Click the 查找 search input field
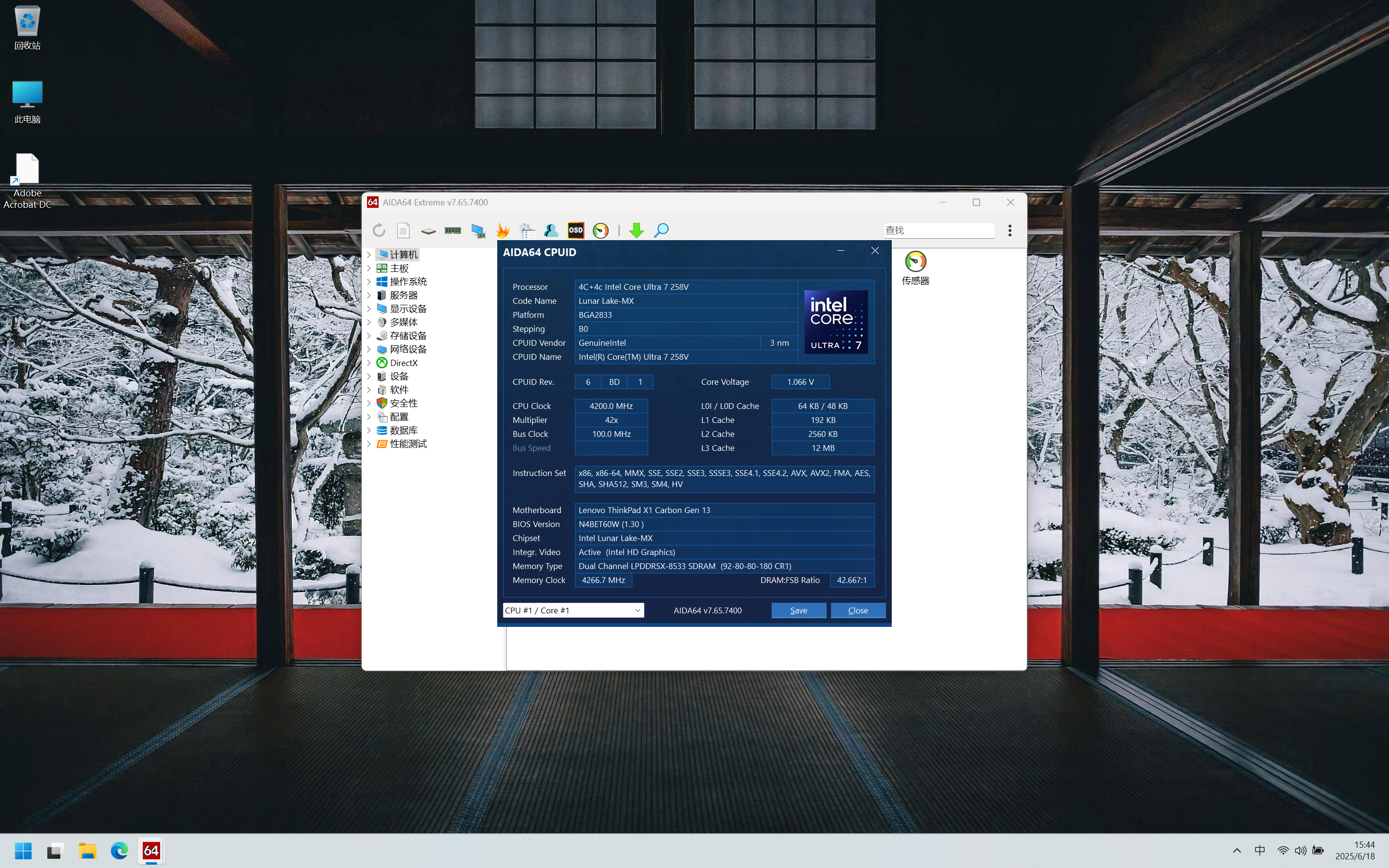The width and height of the screenshot is (1389, 868). click(x=939, y=230)
